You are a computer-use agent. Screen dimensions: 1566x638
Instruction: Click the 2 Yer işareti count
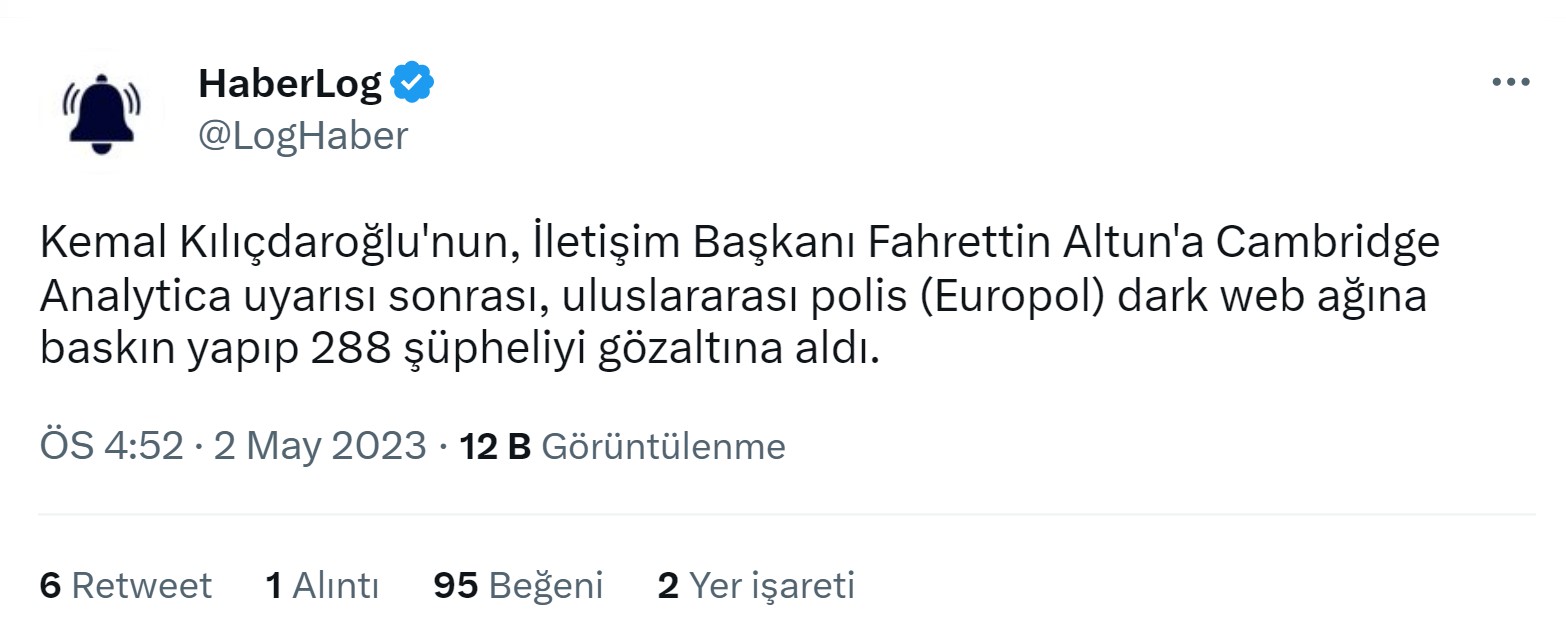[x=756, y=585]
